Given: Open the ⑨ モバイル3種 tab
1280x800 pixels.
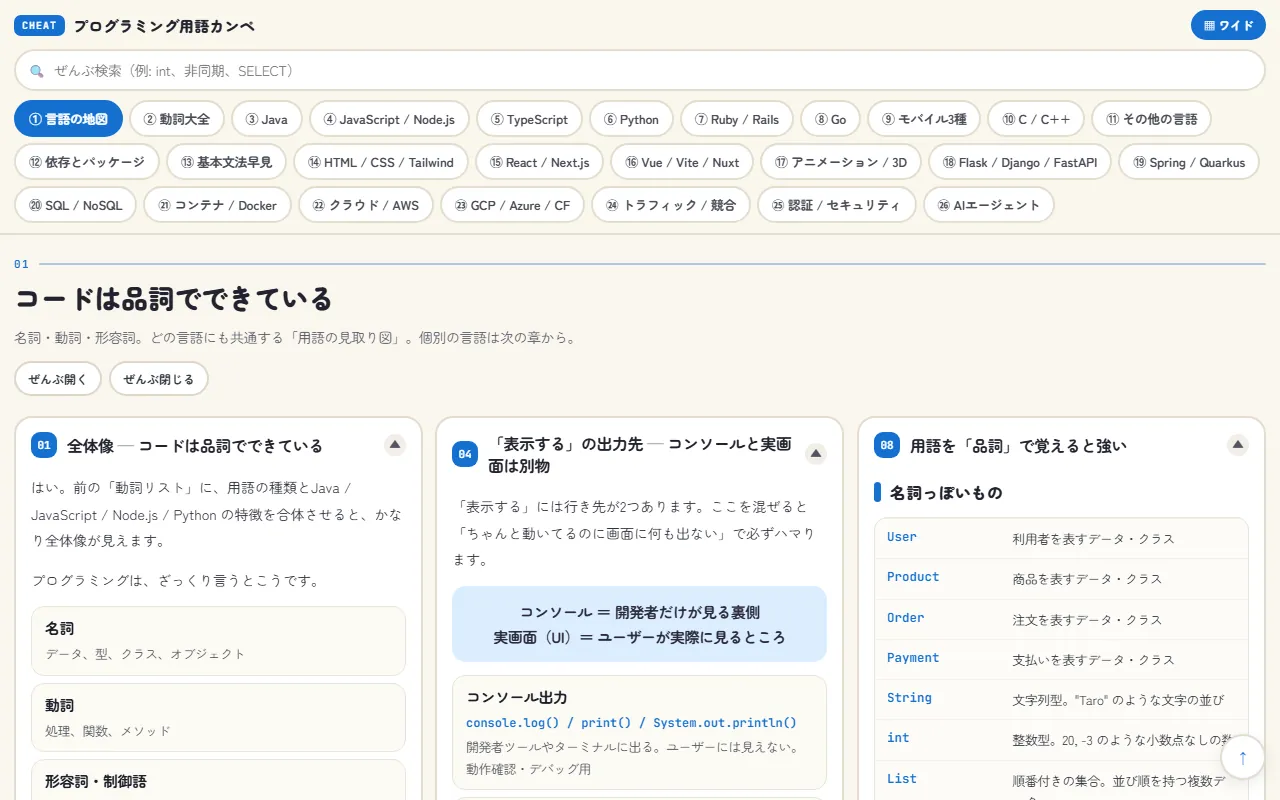Looking at the screenshot, I should 924,119.
